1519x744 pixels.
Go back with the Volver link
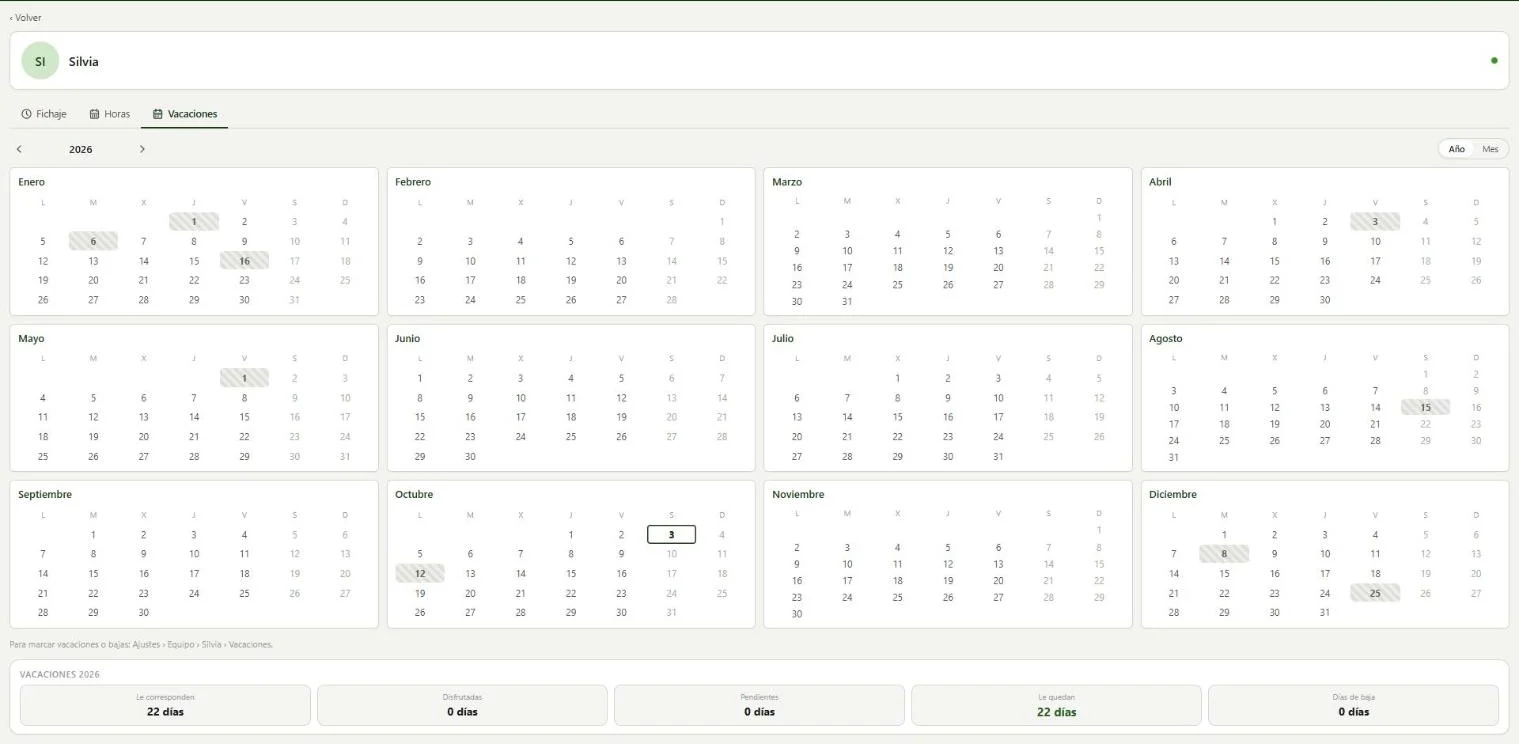26,18
